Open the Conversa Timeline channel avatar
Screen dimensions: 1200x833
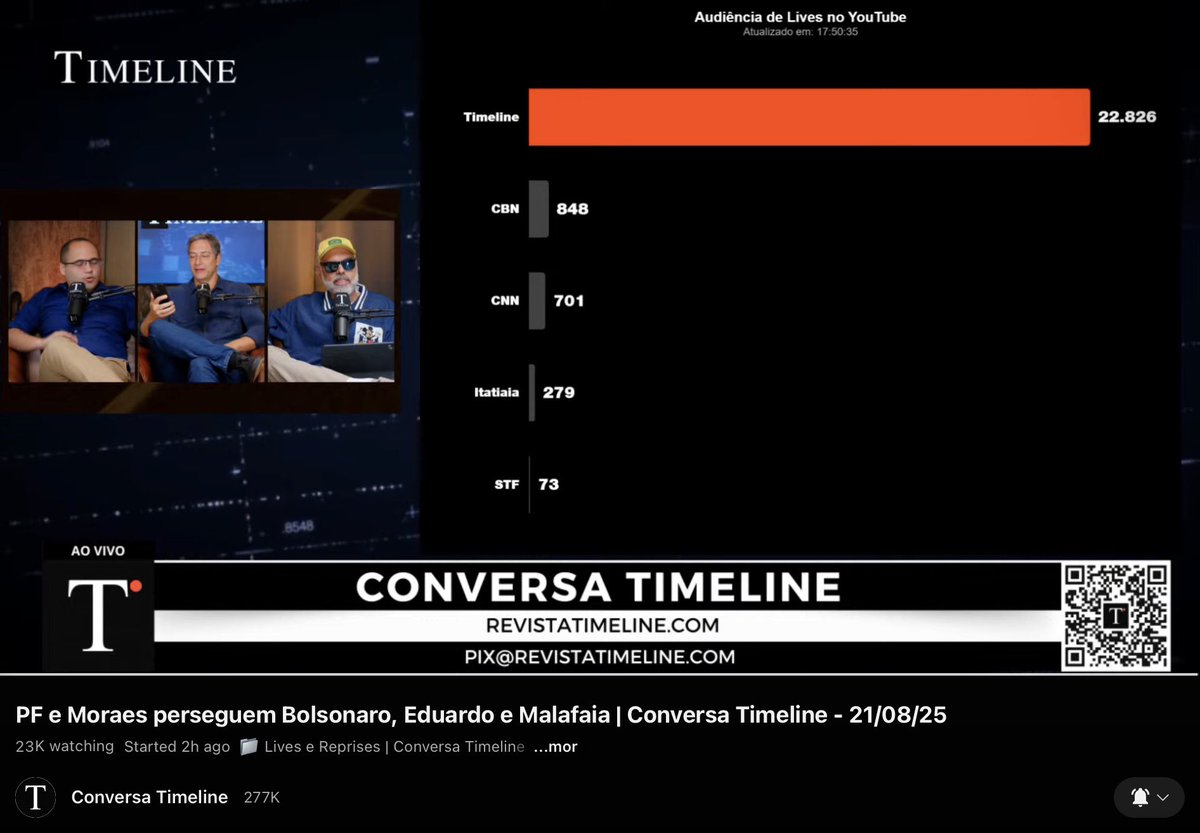pos(36,797)
